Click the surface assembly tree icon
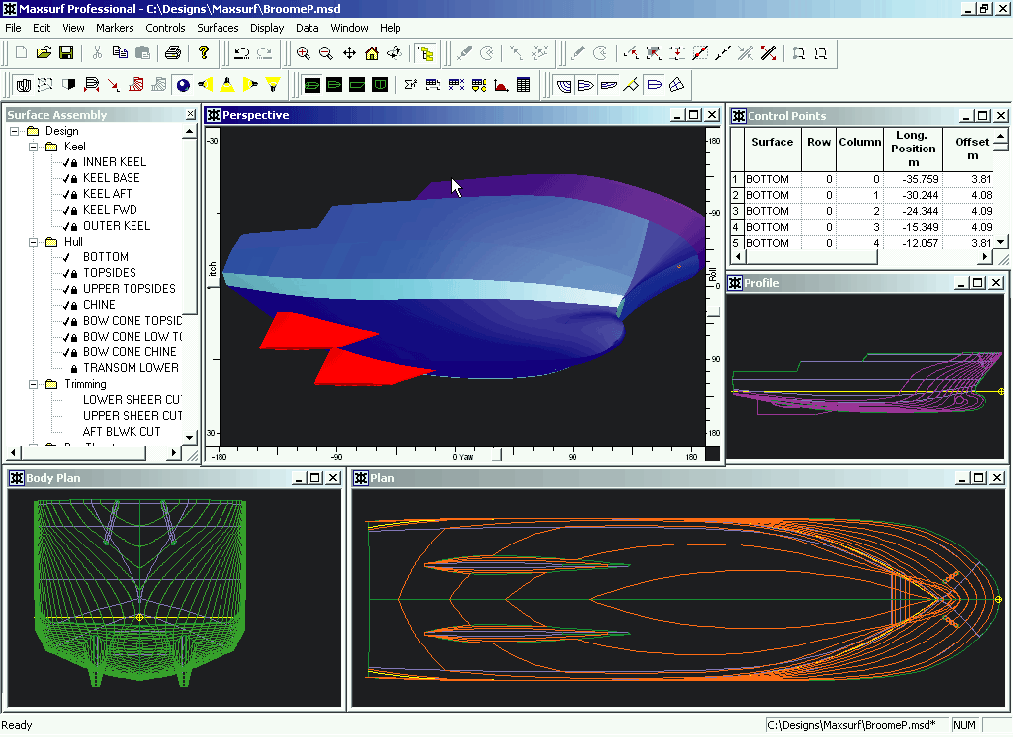The width and height of the screenshot is (1013, 737). coord(427,53)
